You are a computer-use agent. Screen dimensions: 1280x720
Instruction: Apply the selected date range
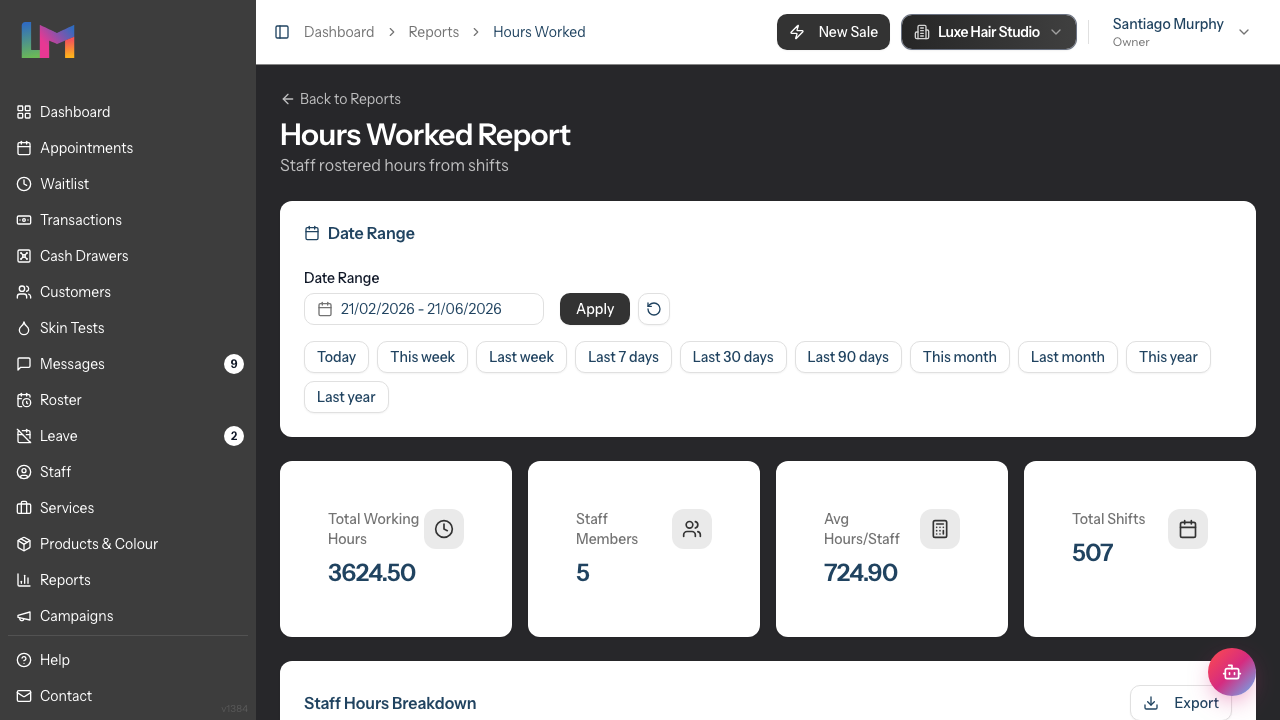[595, 309]
